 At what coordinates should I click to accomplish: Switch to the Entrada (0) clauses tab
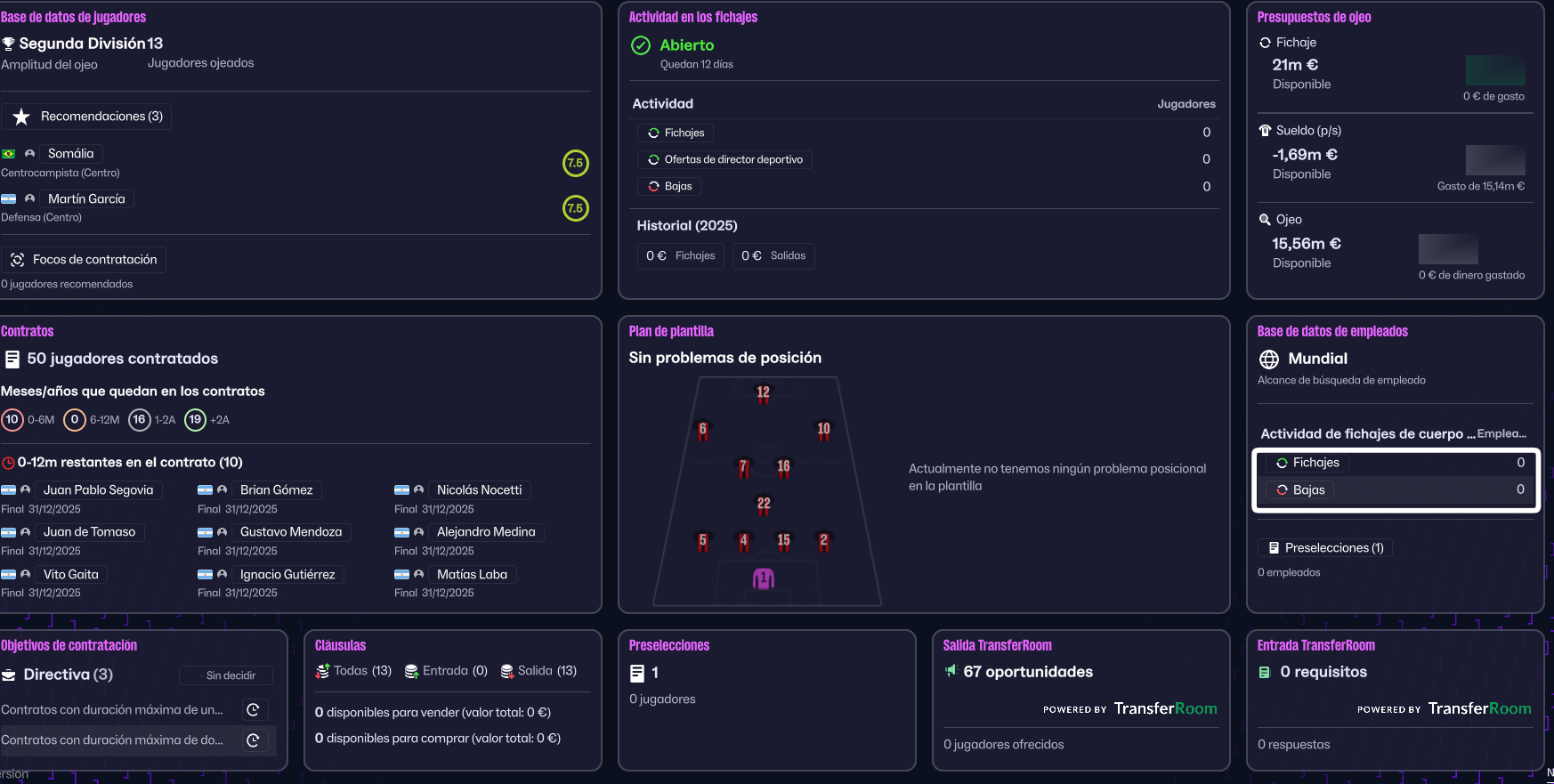tap(446, 671)
